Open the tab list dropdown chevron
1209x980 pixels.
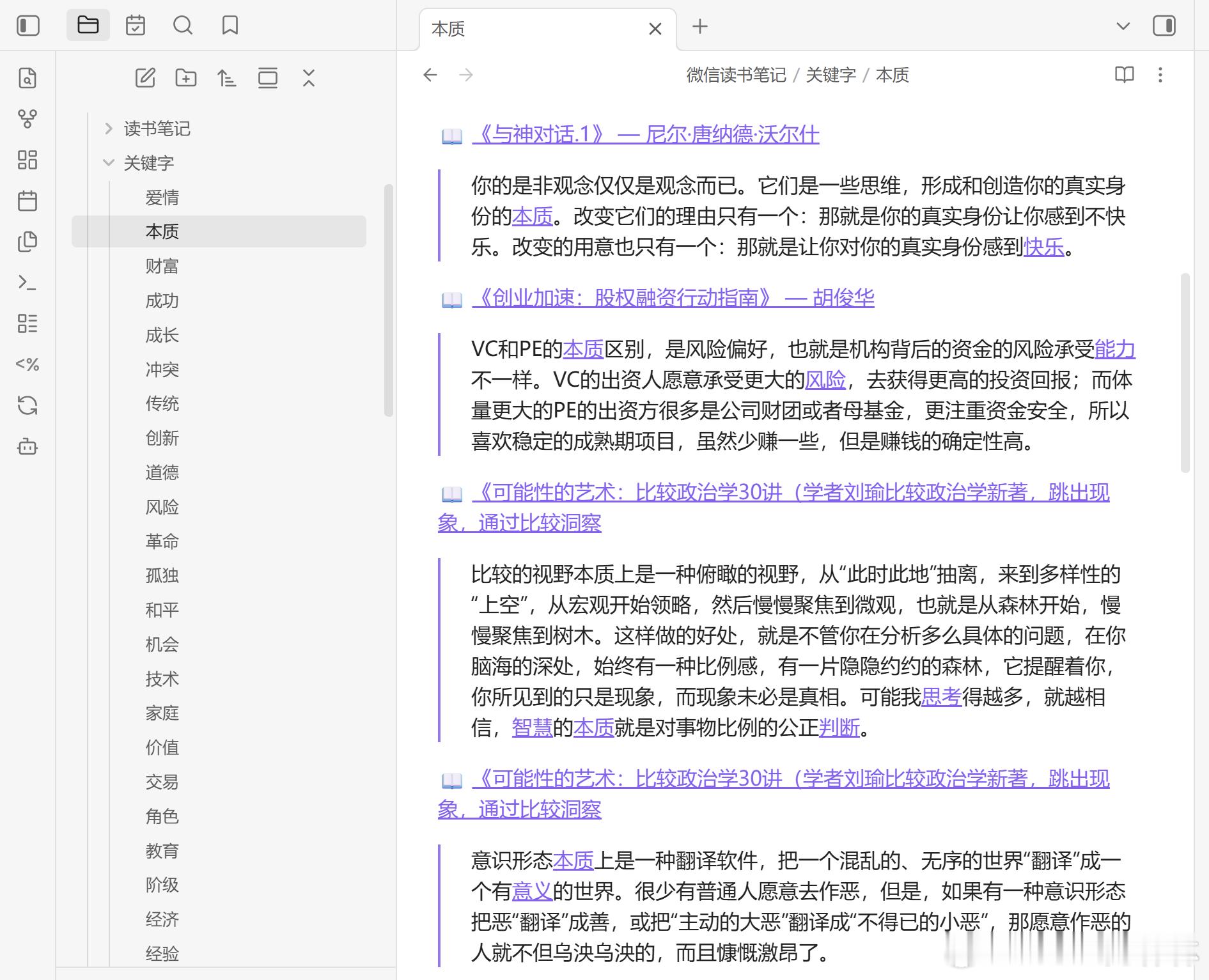tap(1123, 26)
